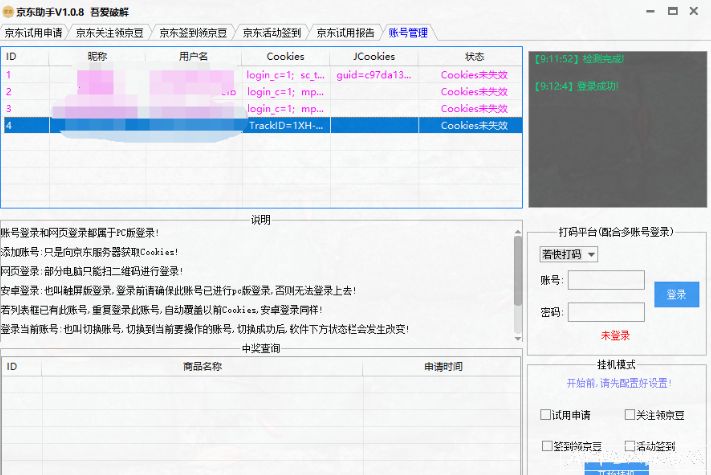711x475 pixels.
Task: Click the 申请时间 column header
Action: pos(443,366)
